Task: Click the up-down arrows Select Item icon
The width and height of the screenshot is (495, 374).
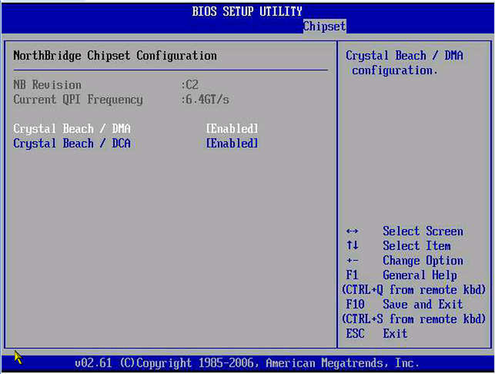Action: point(352,245)
